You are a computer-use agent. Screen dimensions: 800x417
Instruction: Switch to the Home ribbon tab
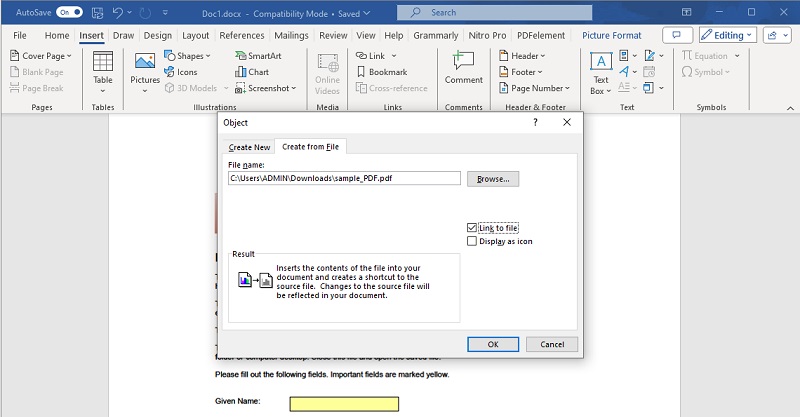(57, 35)
